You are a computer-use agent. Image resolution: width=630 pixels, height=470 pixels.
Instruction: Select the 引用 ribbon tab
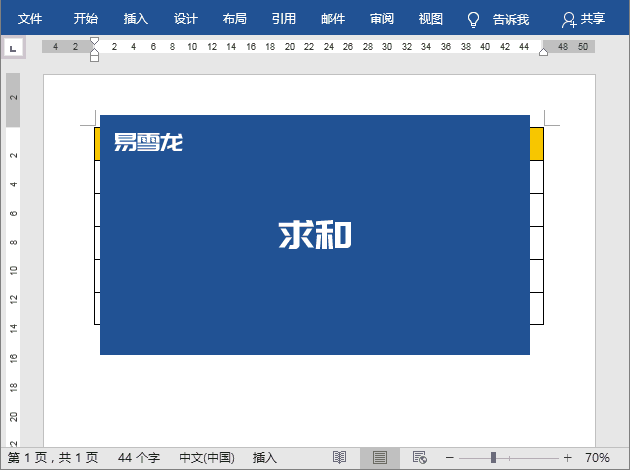coord(284,19)
